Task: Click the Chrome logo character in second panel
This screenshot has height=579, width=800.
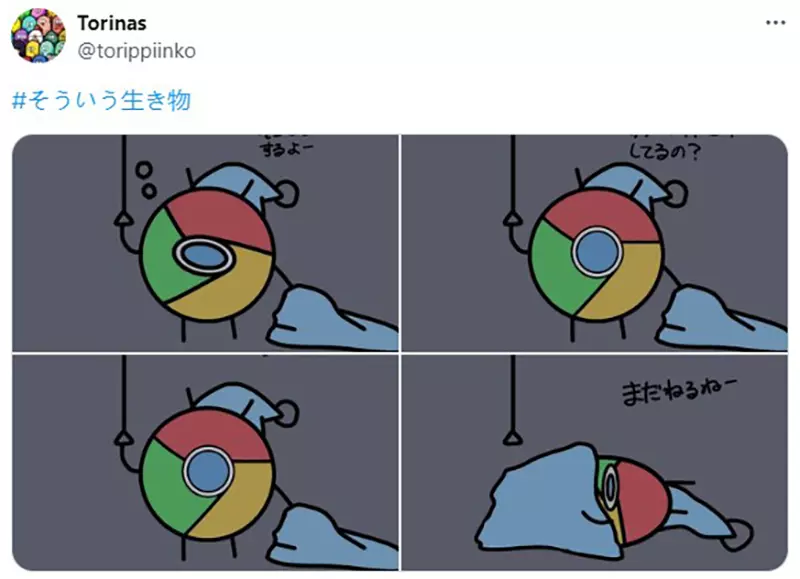Action: click(596, 255)
